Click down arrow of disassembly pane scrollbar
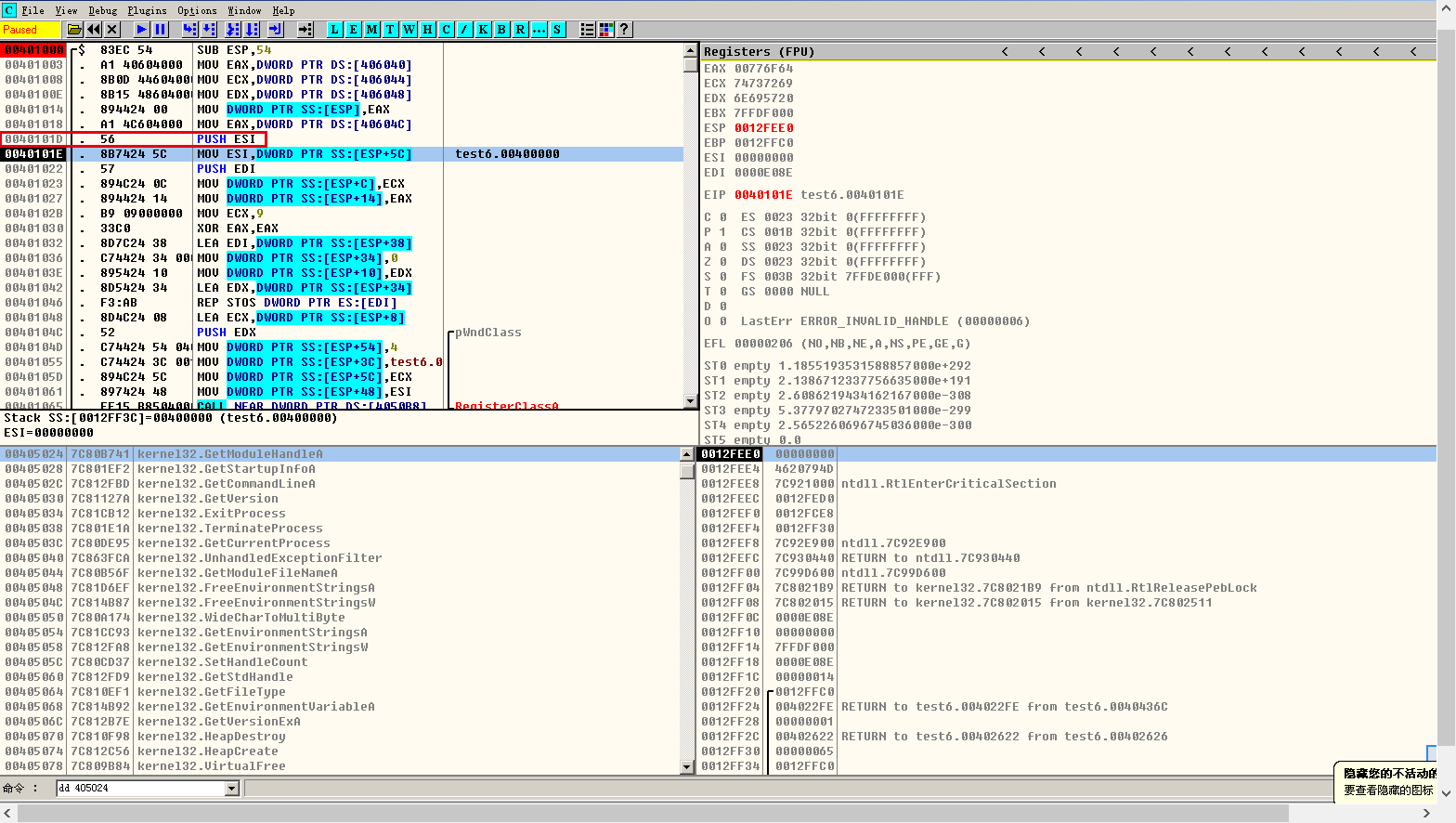Viewport: 1456px width, 823px height. 690,401
